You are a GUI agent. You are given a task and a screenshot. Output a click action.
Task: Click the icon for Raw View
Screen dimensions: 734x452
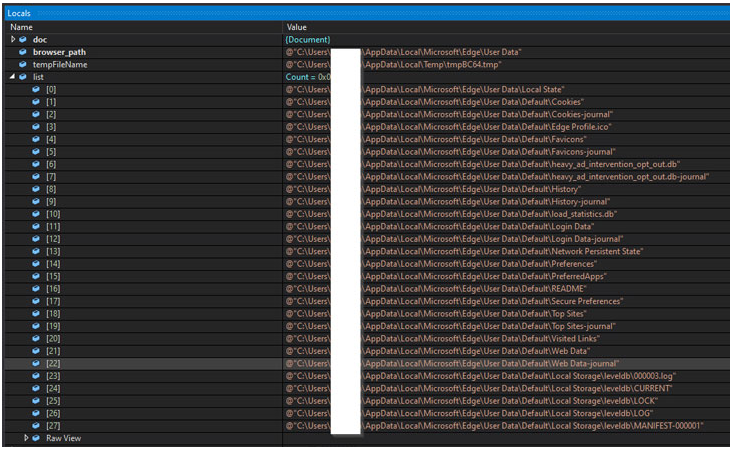click(36, 438)
